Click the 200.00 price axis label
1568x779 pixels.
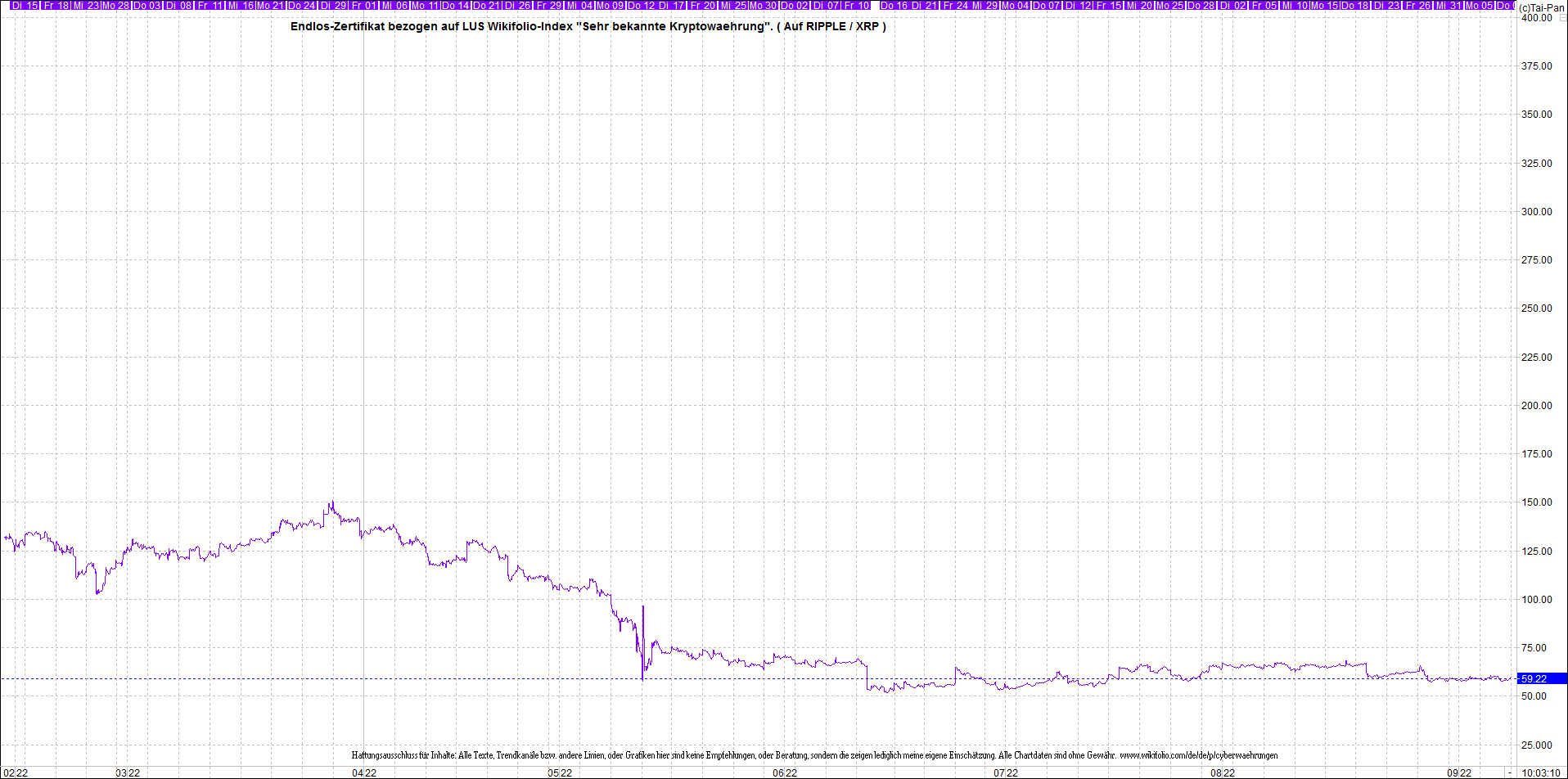(x=1536, y=406)
